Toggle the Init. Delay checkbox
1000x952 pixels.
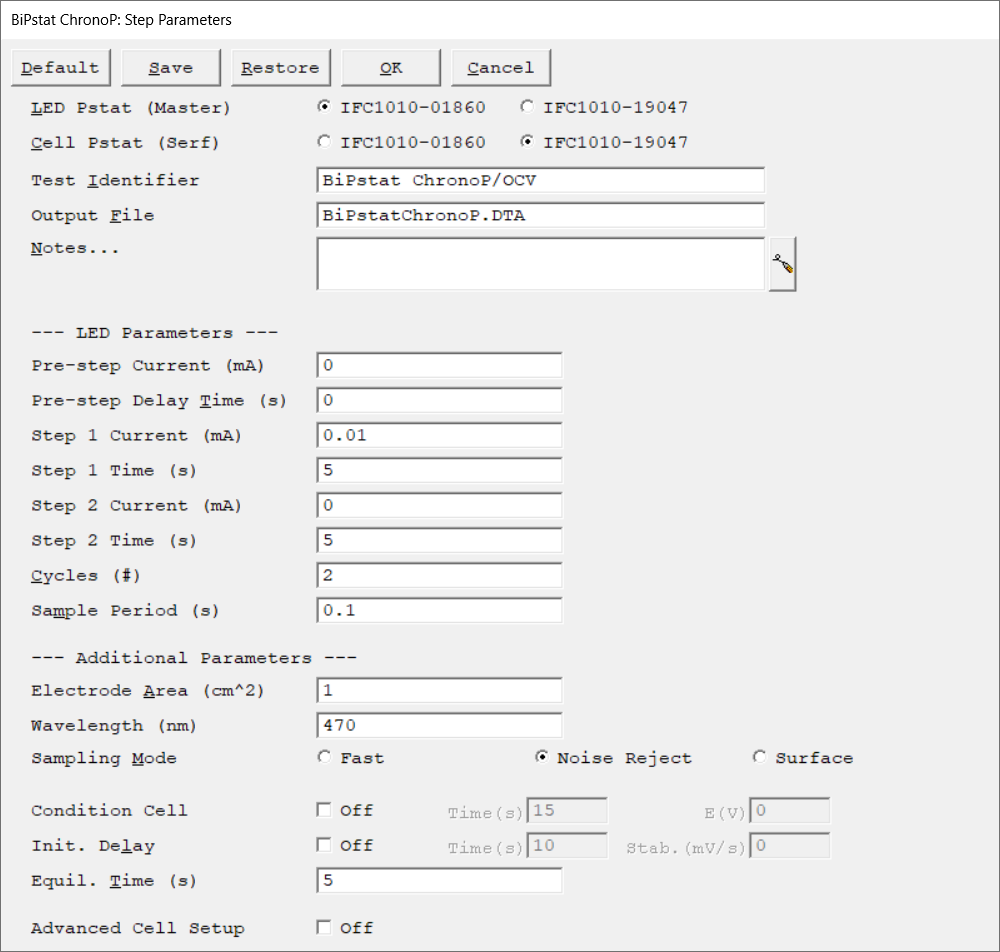324,845
